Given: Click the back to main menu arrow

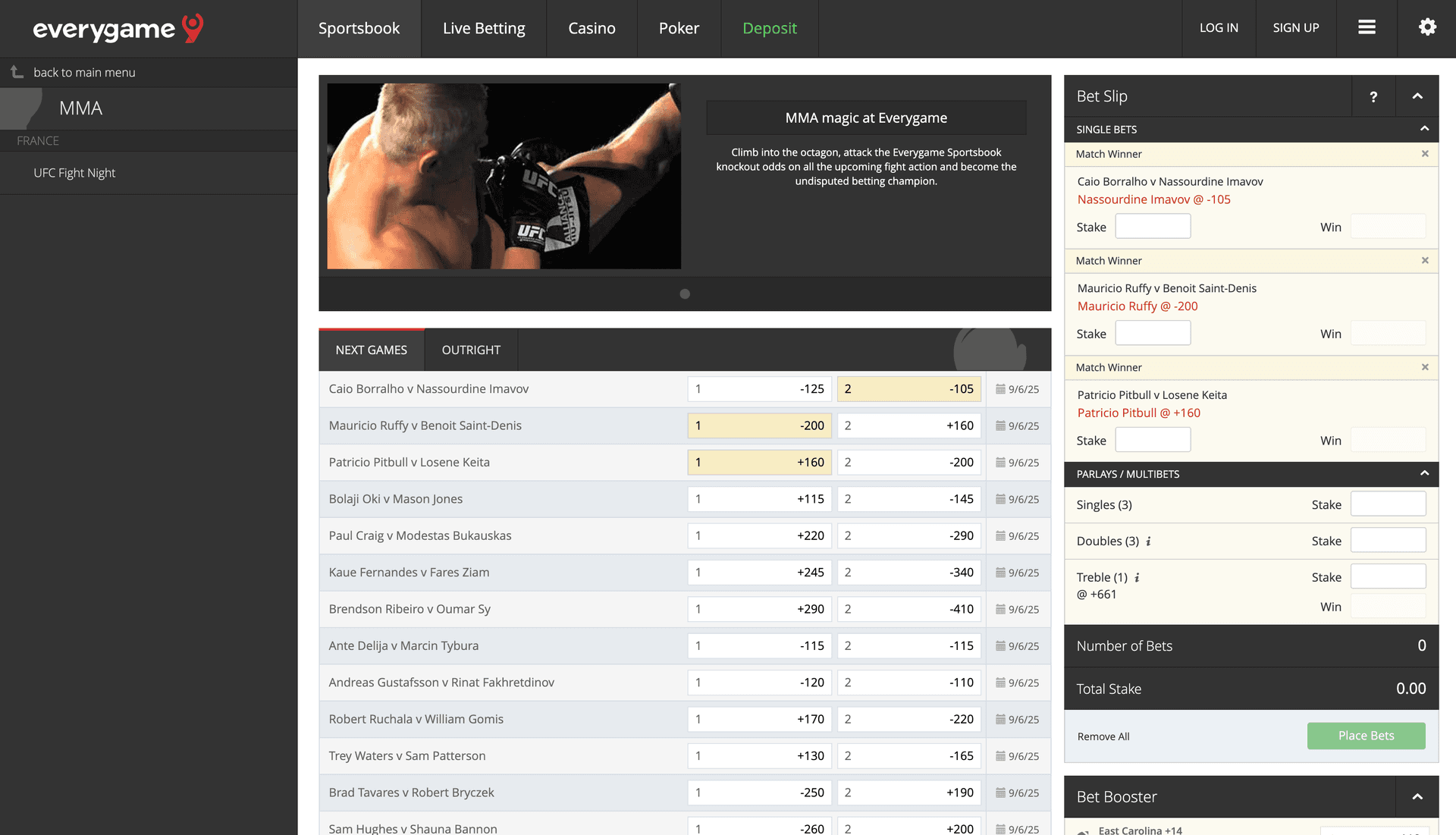Looking at the screenshot, I should click(16, 71).
